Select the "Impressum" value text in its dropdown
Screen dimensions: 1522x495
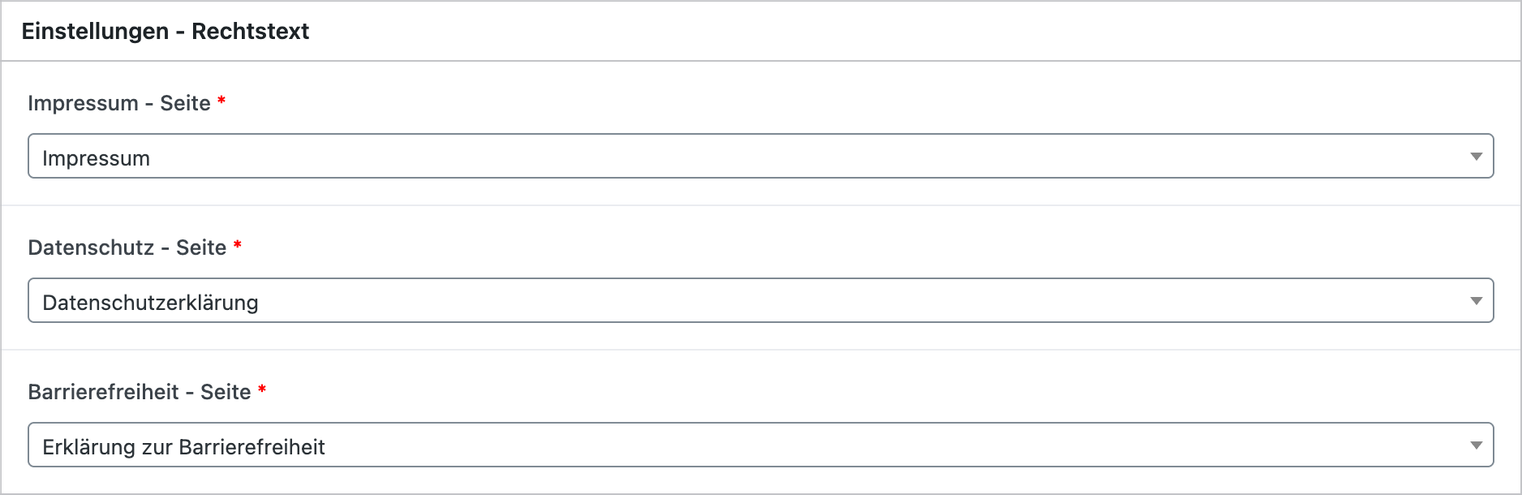96,158
